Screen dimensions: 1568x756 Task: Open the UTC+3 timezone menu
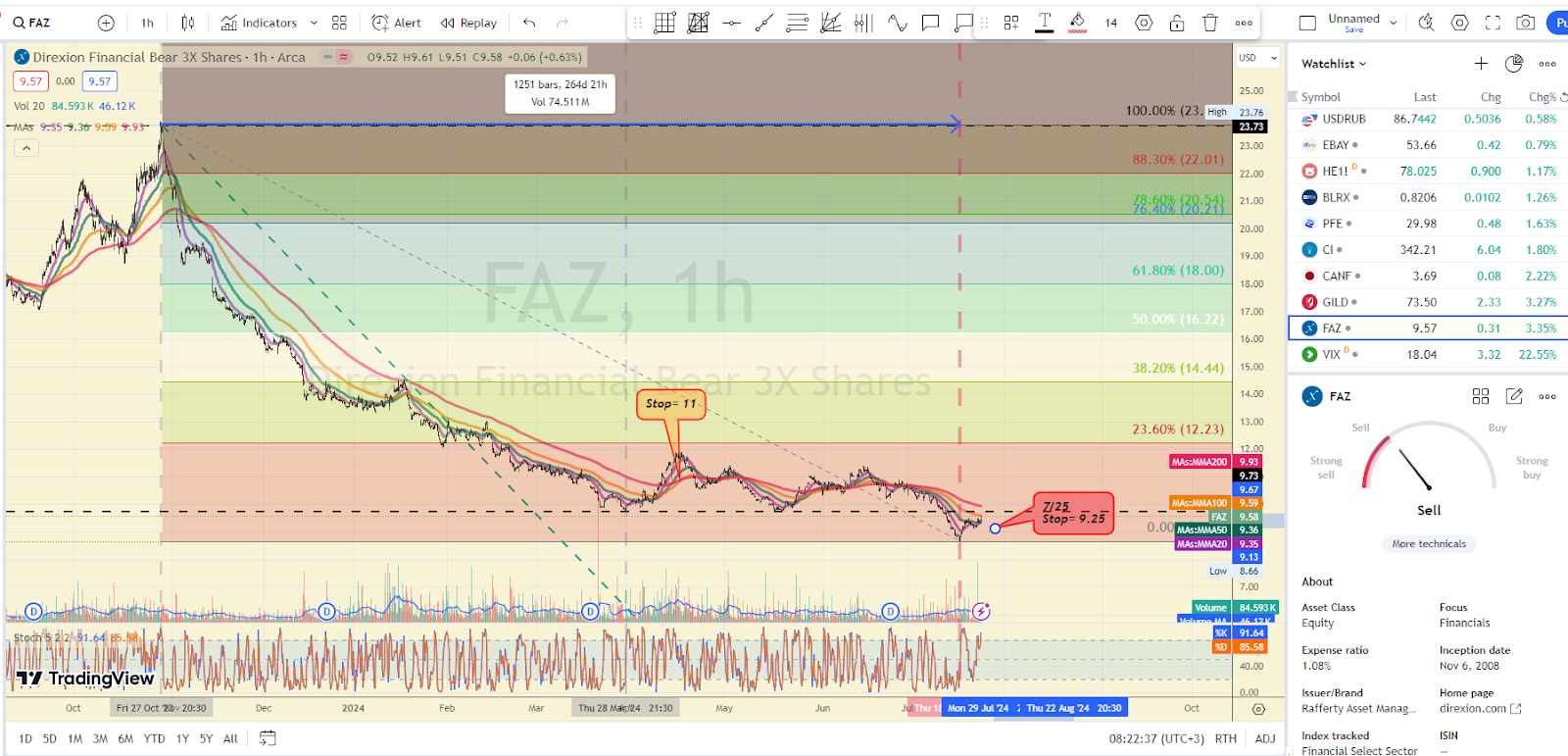pyautogui.click(x=1156, y=738)
